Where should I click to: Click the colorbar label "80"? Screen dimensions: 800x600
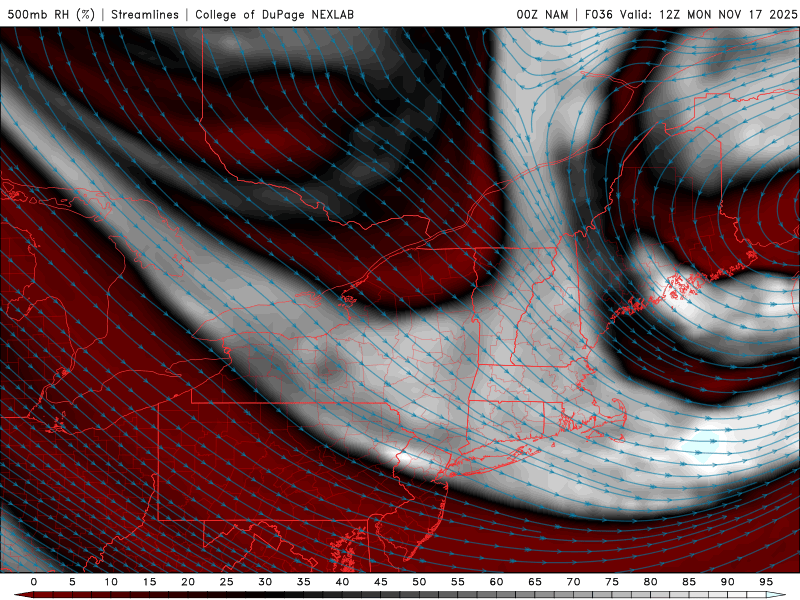[x=650, y=582]
